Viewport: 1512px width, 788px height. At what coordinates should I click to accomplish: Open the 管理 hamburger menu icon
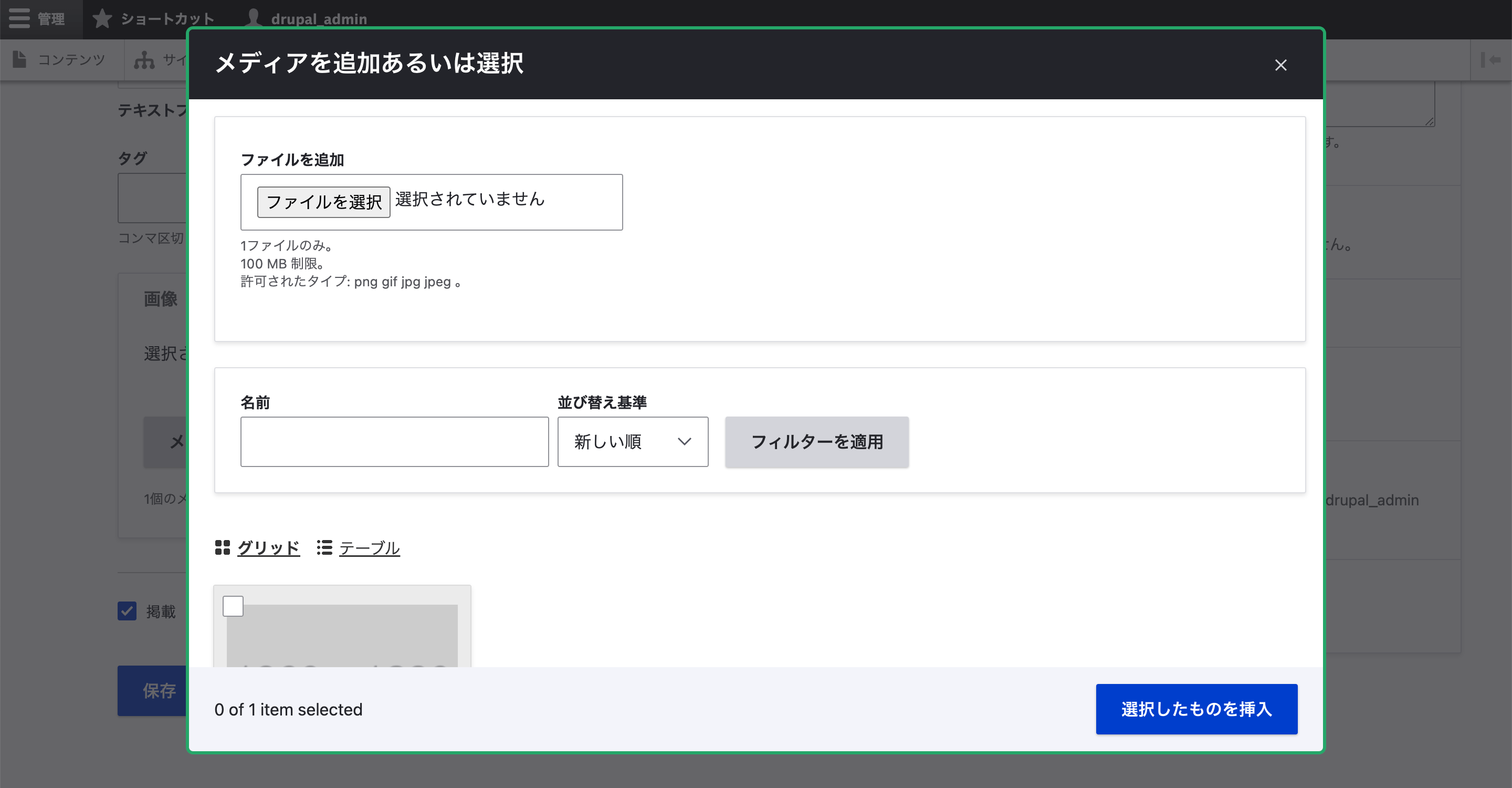19,18
